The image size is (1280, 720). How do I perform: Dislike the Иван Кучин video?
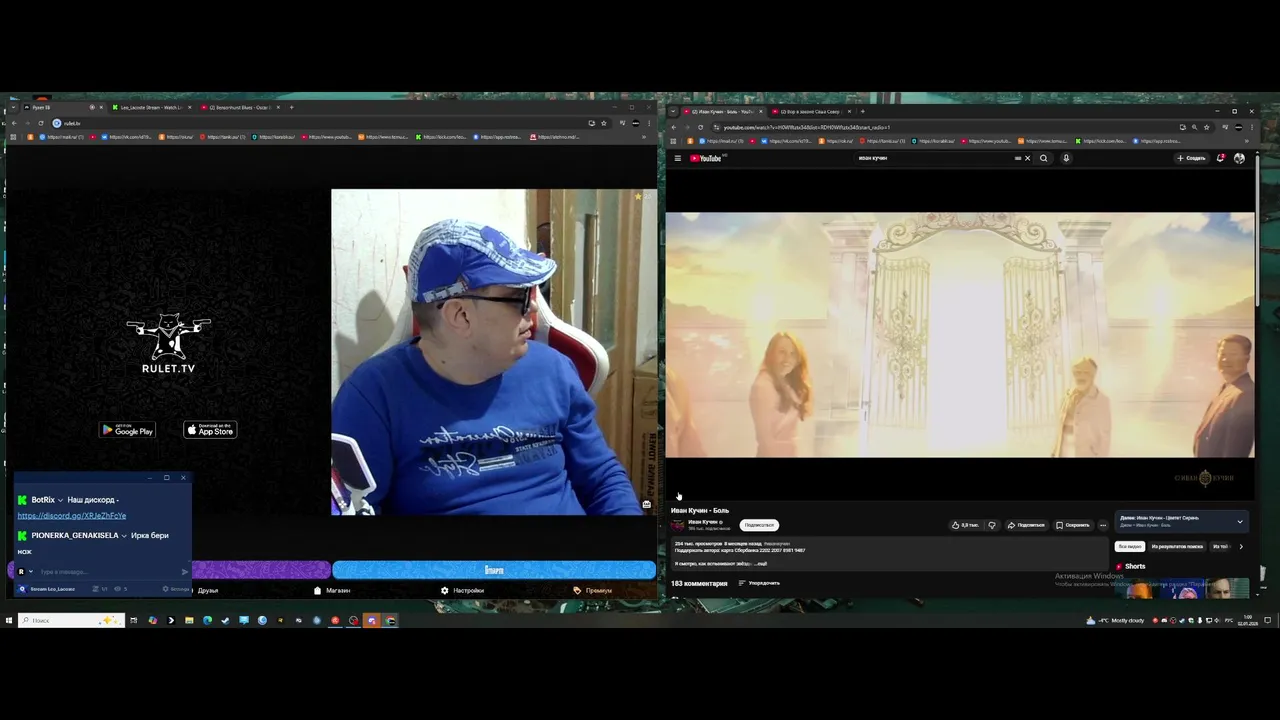tap(992, 525)
